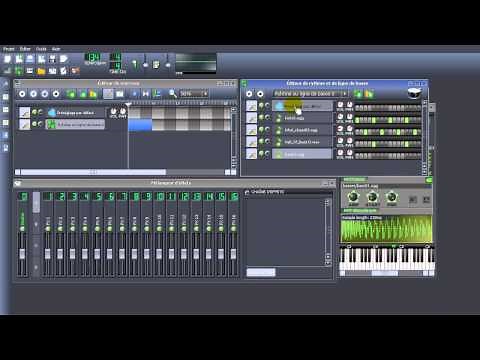Image resolution: width=480 pixels, height=360 pixels.
Task: Click the blue beat pattern block in Song Editor
Action: click(x=140, y=125)
